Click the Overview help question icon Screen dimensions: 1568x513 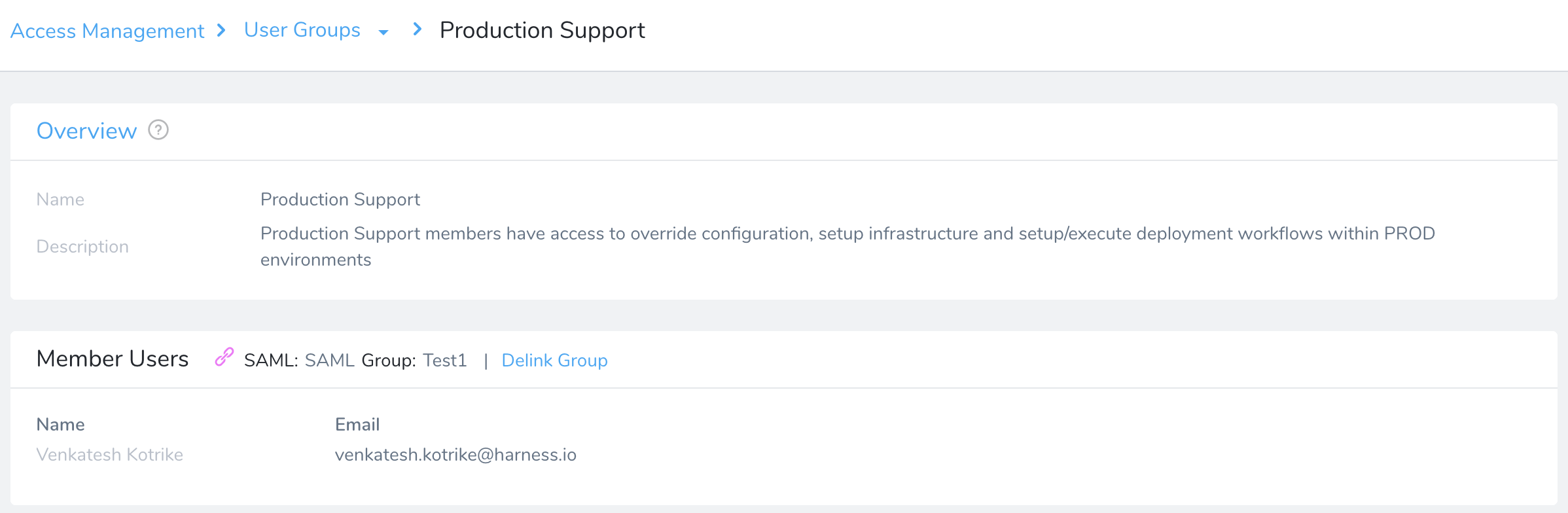(158, 130)
